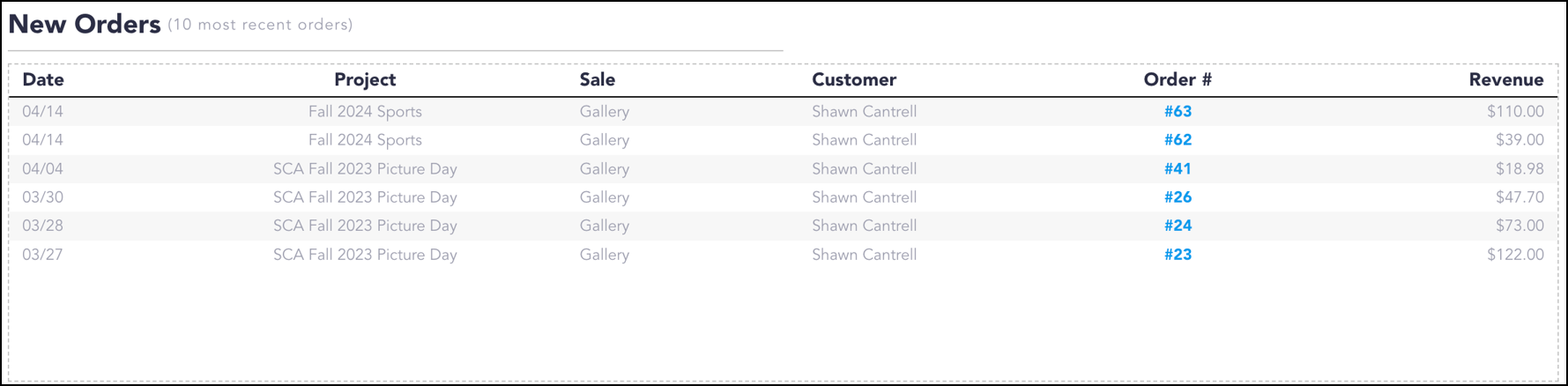Open order #26 link

1178,197
